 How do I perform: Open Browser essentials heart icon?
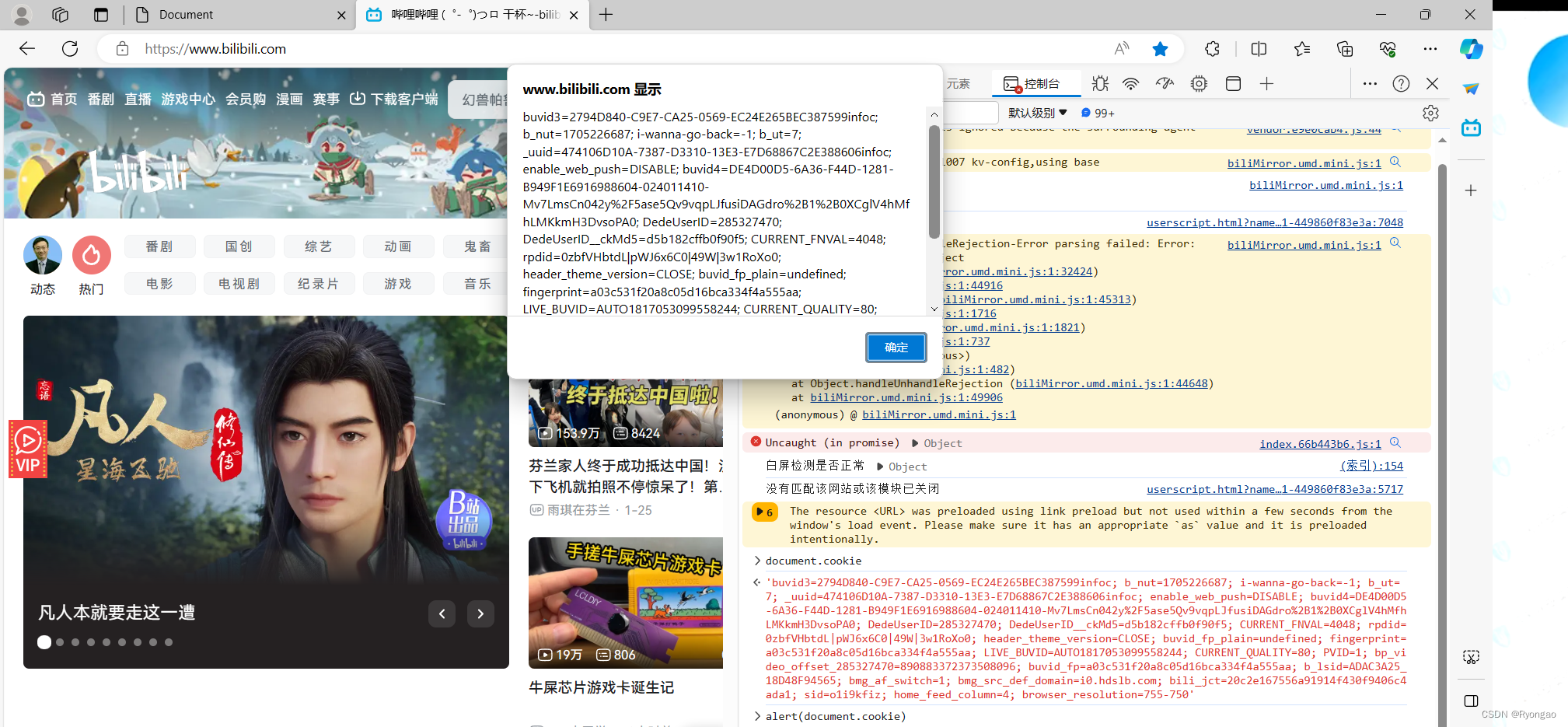coord(1388,49)
